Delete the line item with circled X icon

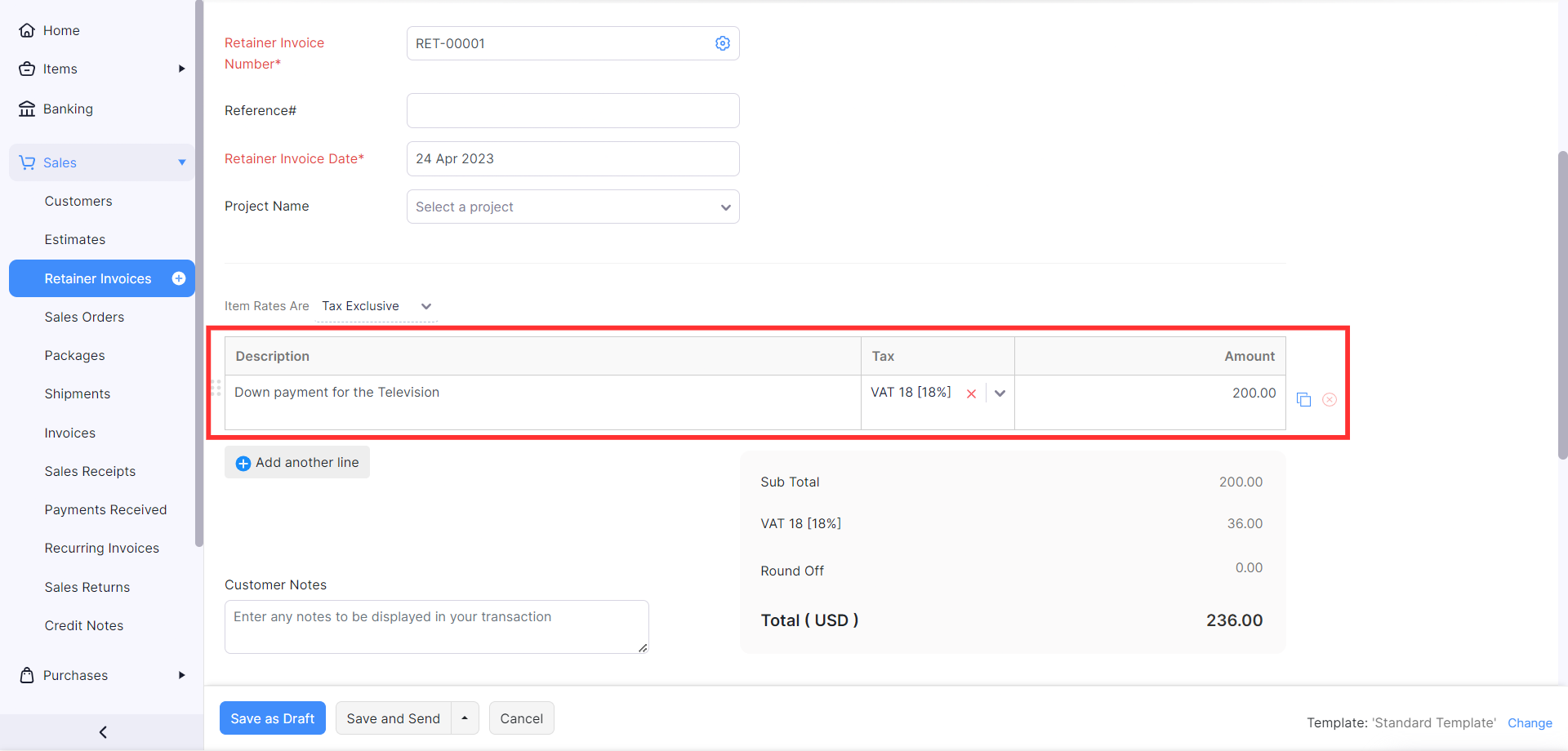(x=1330, y=399)
